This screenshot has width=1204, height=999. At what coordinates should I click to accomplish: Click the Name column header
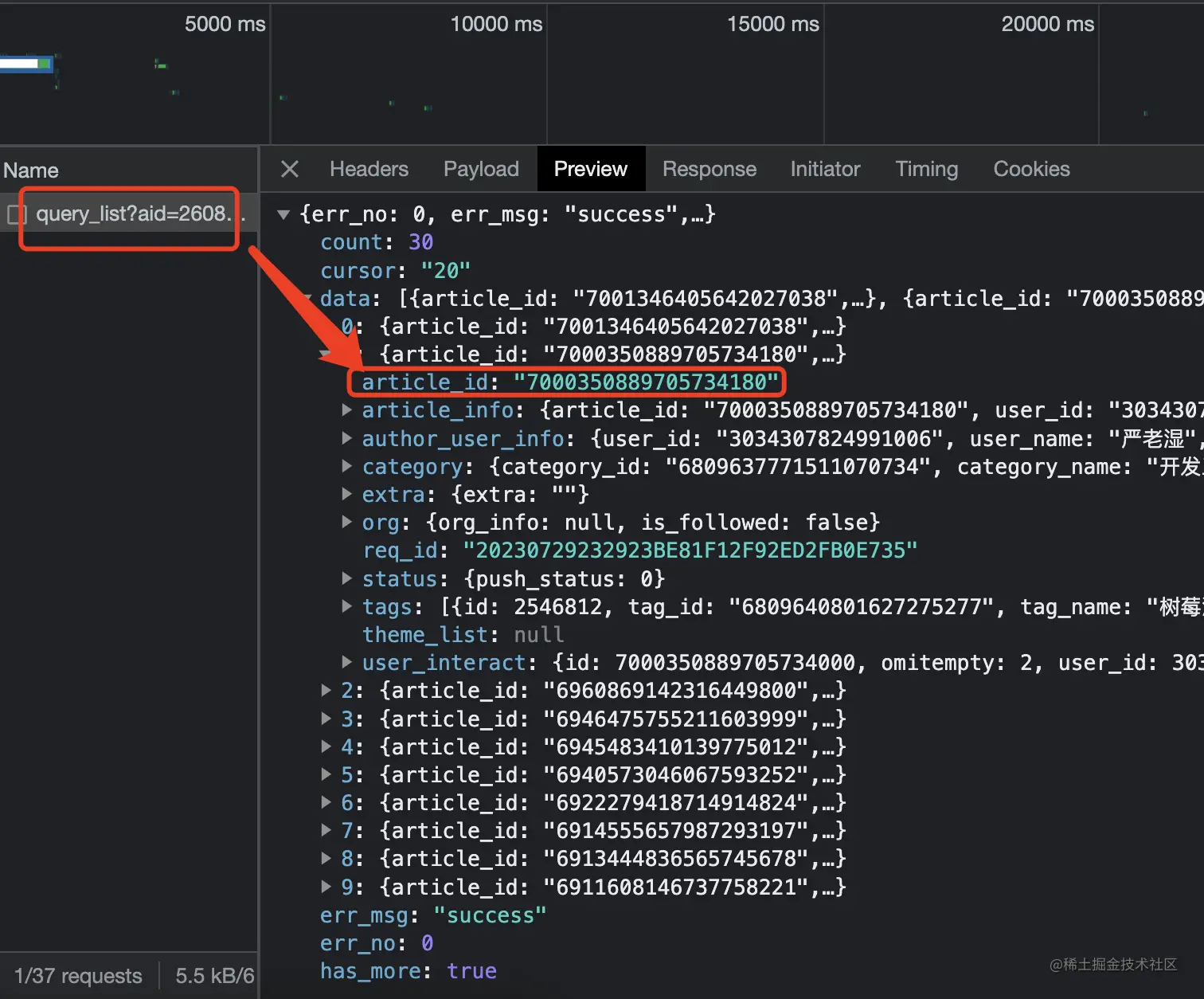coord(31,170)
